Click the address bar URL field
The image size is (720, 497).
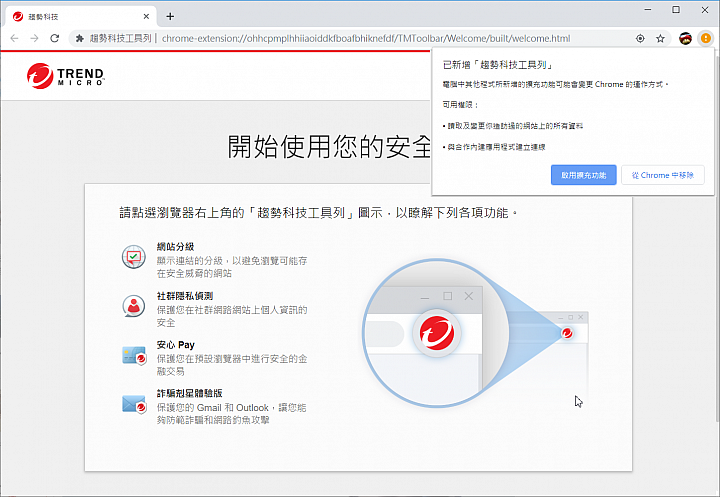[366, 39]
